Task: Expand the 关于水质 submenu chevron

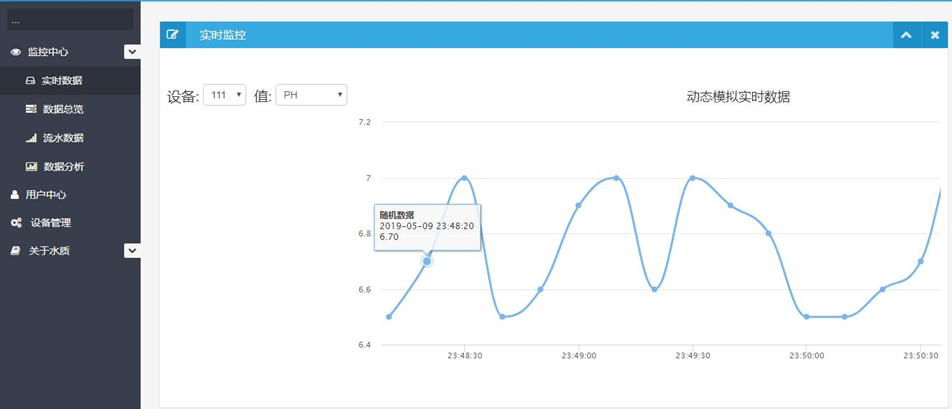Action: pos(132,251)
